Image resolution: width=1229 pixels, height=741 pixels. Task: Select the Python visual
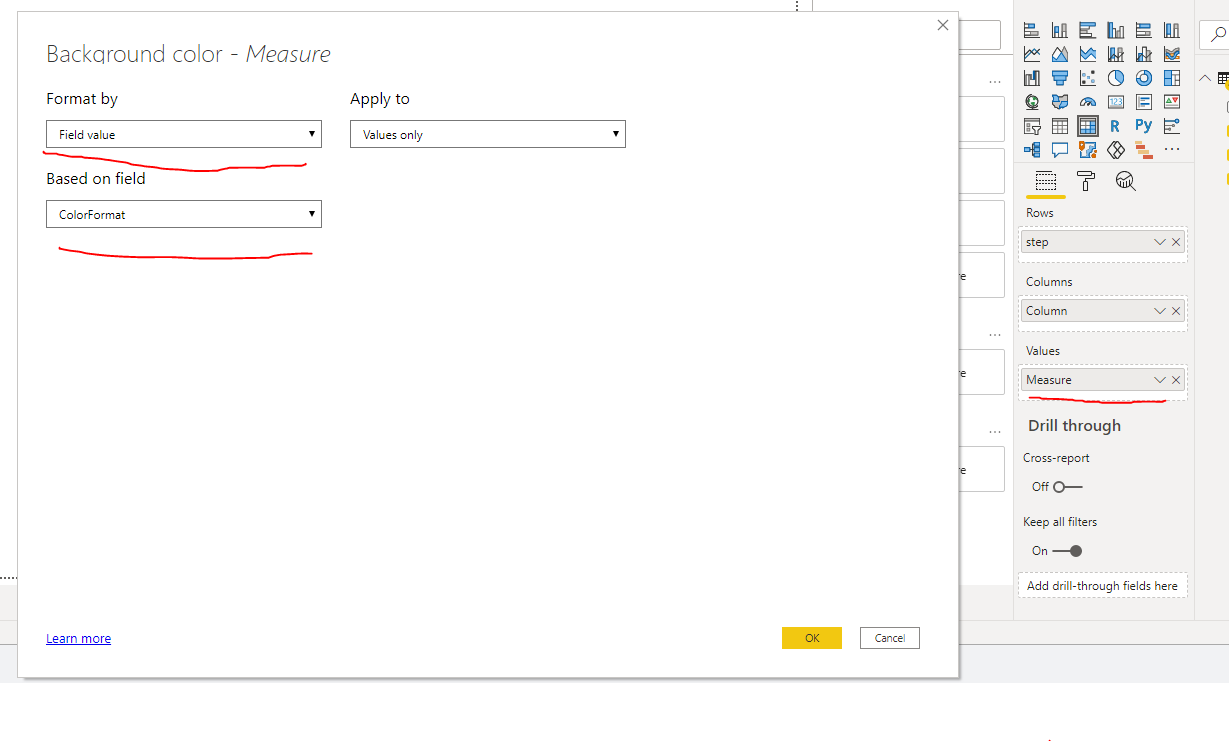point(1144,126)
